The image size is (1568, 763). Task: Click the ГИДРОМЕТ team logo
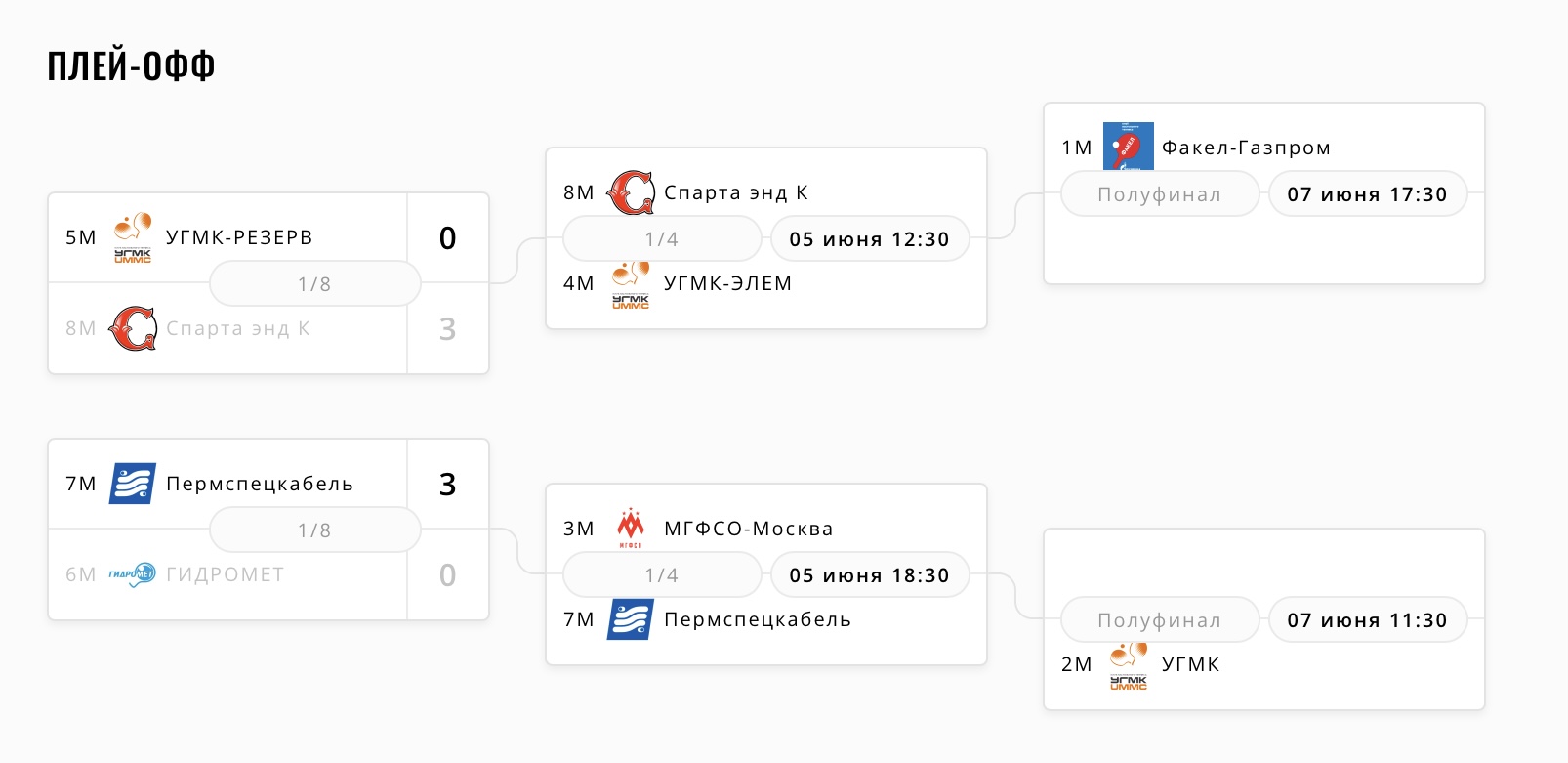point(133,574)
